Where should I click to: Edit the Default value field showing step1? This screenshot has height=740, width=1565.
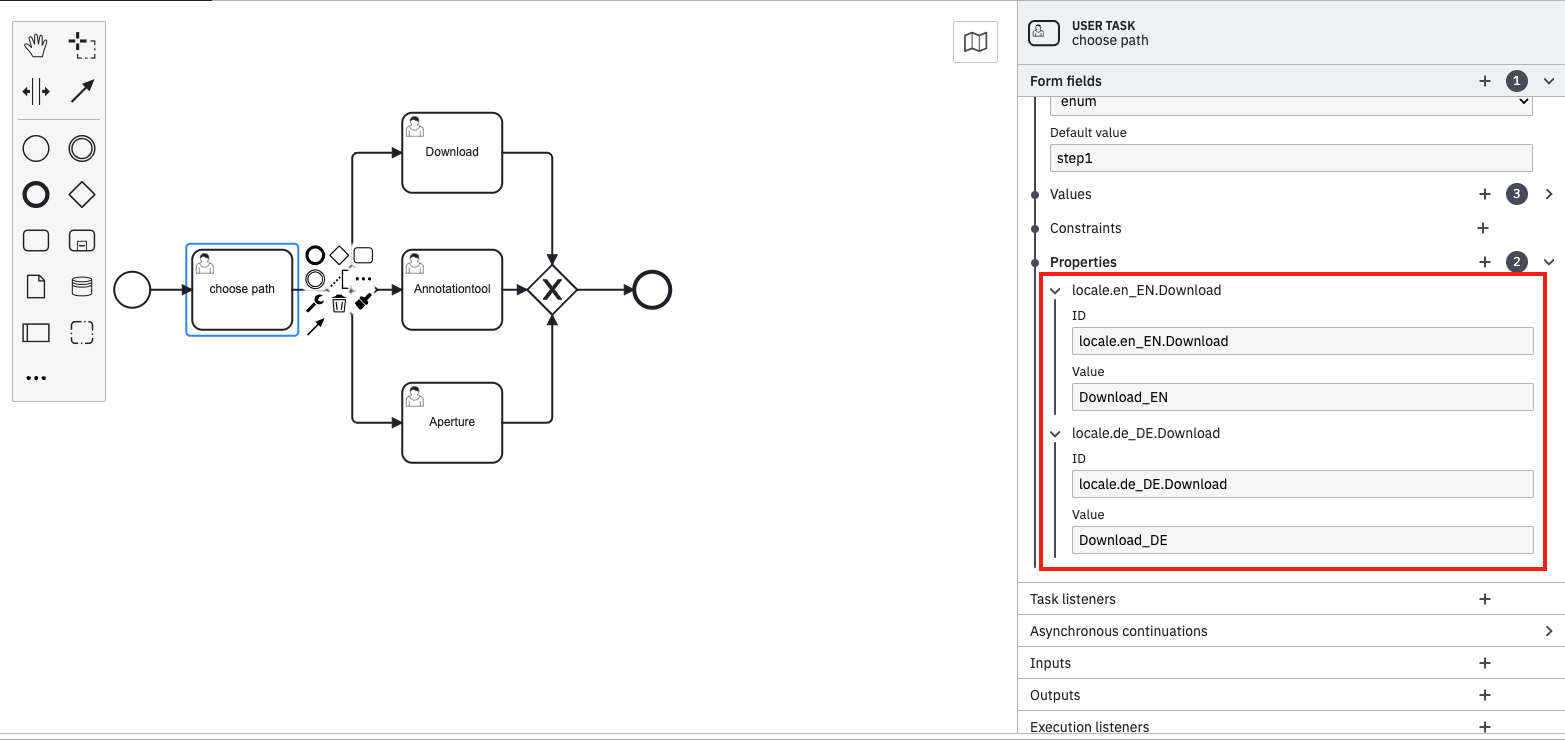1290,158
